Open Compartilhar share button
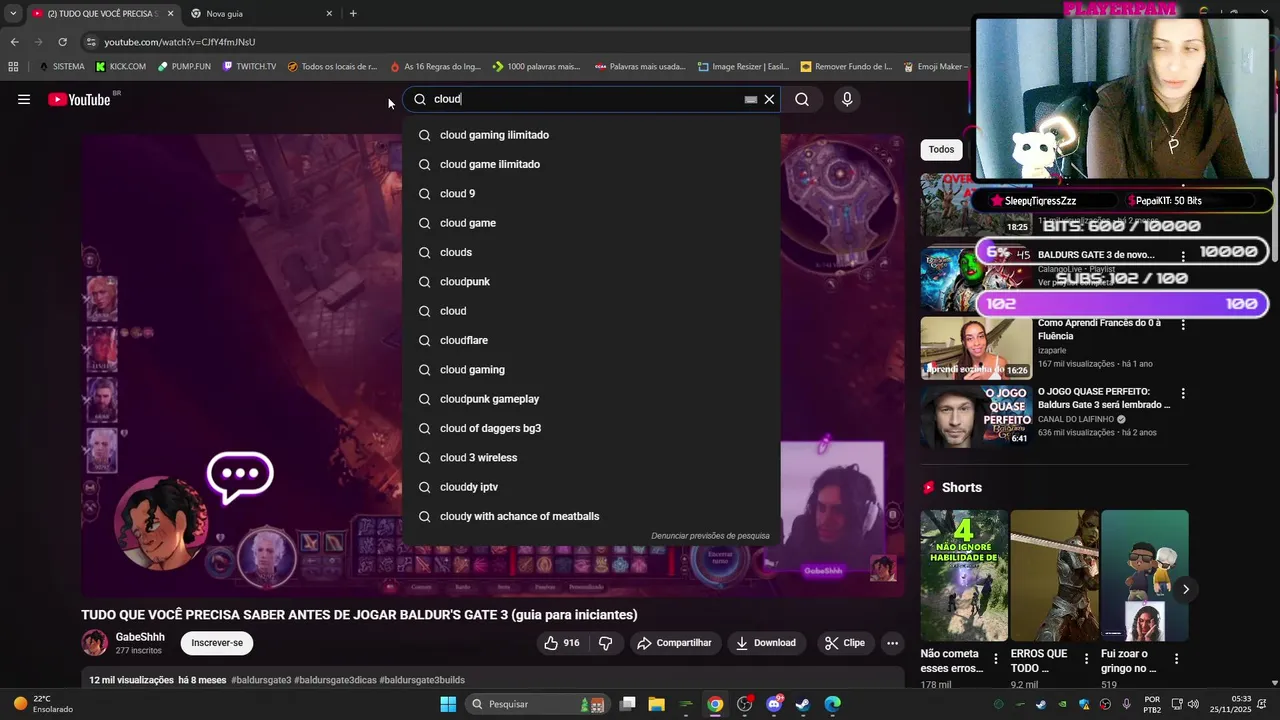The height and width of the screenshot is (720, 1280). pyautogui.click(x=674, y=643)
